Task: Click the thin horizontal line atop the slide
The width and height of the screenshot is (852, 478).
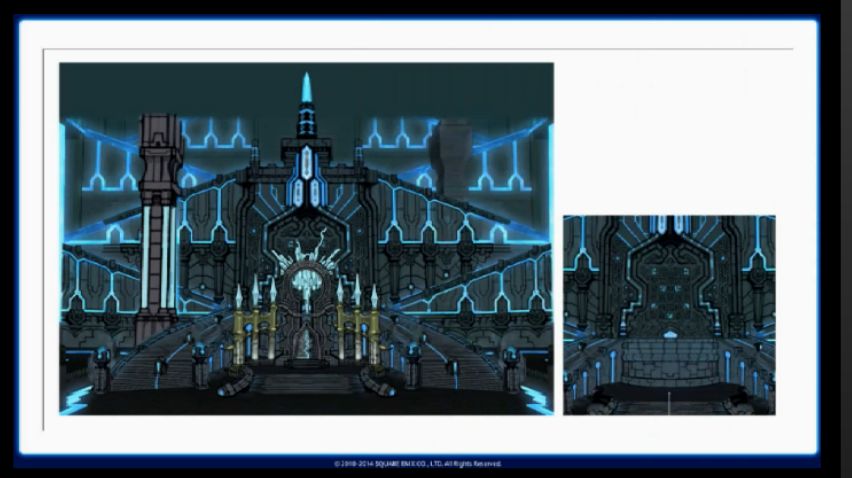Action: (418, 49)
